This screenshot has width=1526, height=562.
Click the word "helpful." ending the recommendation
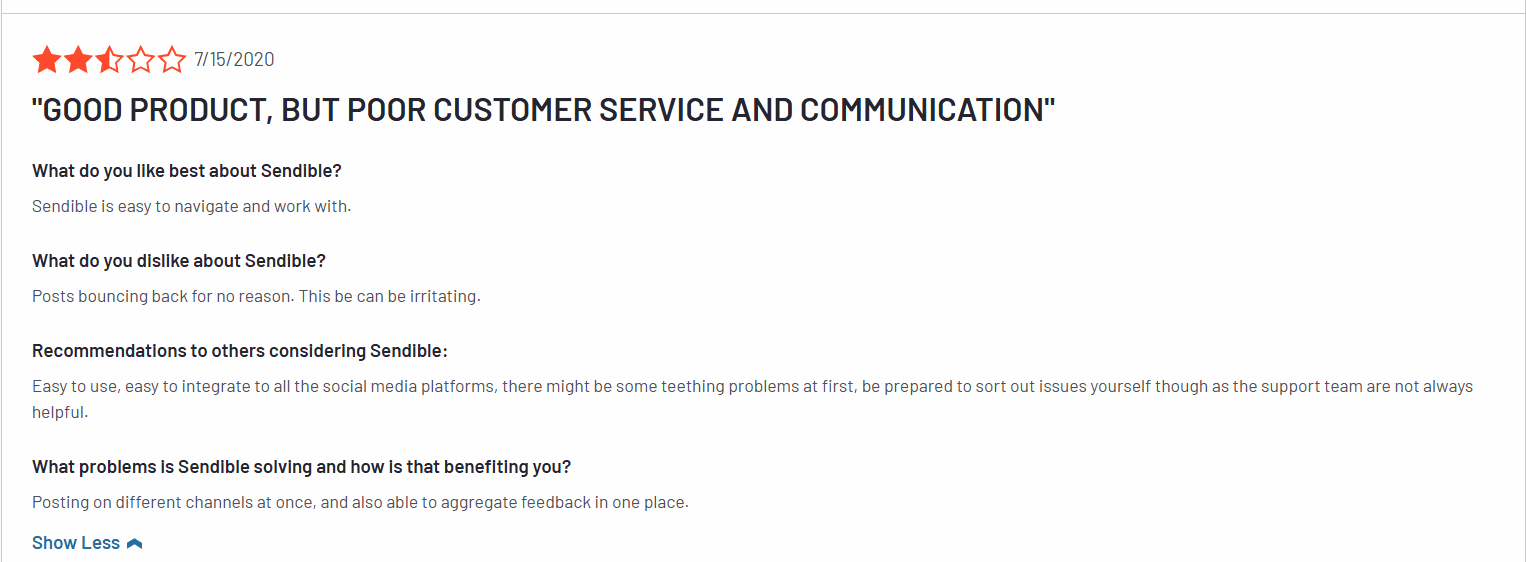60,412
